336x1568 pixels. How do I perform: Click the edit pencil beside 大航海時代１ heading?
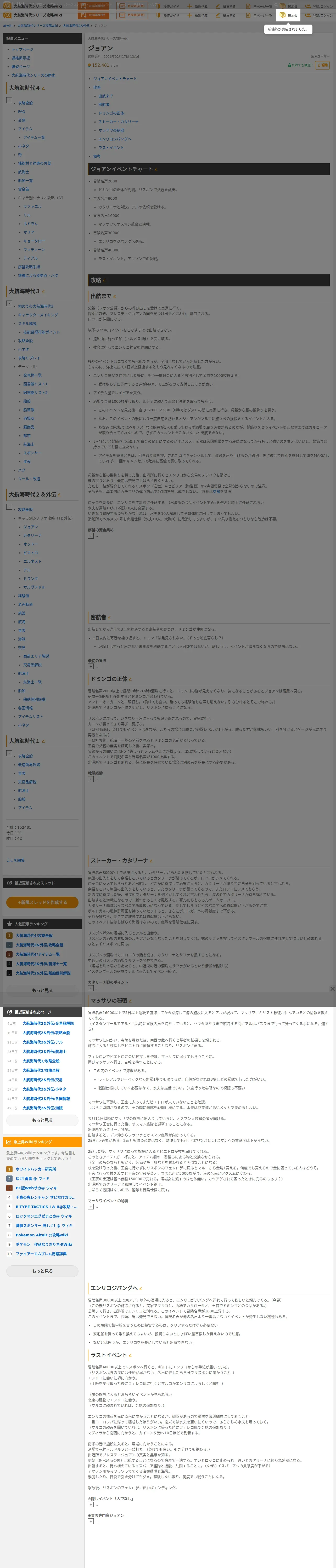(43, 741)
